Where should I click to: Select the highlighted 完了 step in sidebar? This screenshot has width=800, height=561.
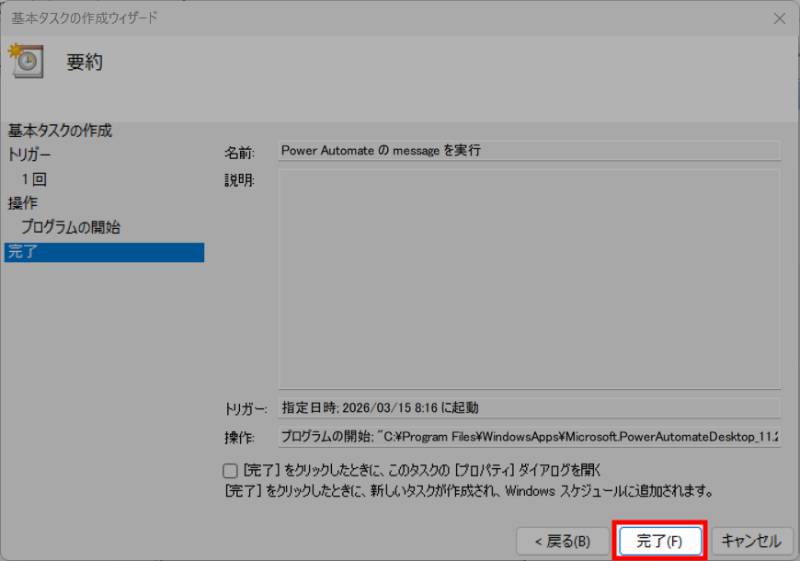click(104, 252)
